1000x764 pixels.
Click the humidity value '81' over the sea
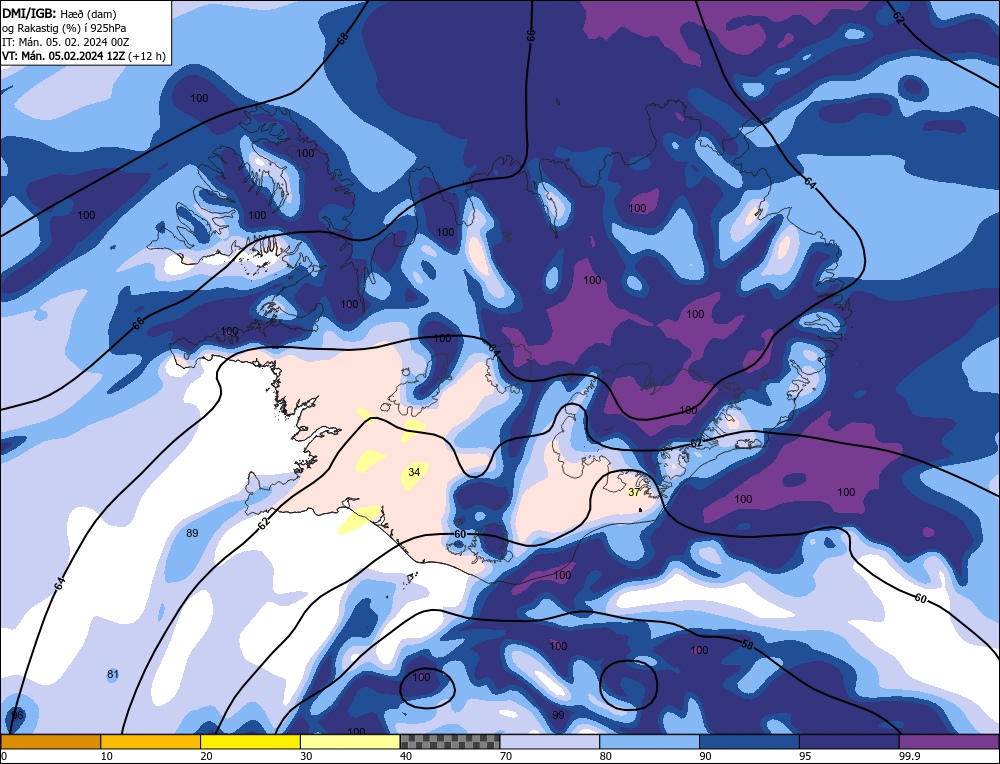click(113, 674)
